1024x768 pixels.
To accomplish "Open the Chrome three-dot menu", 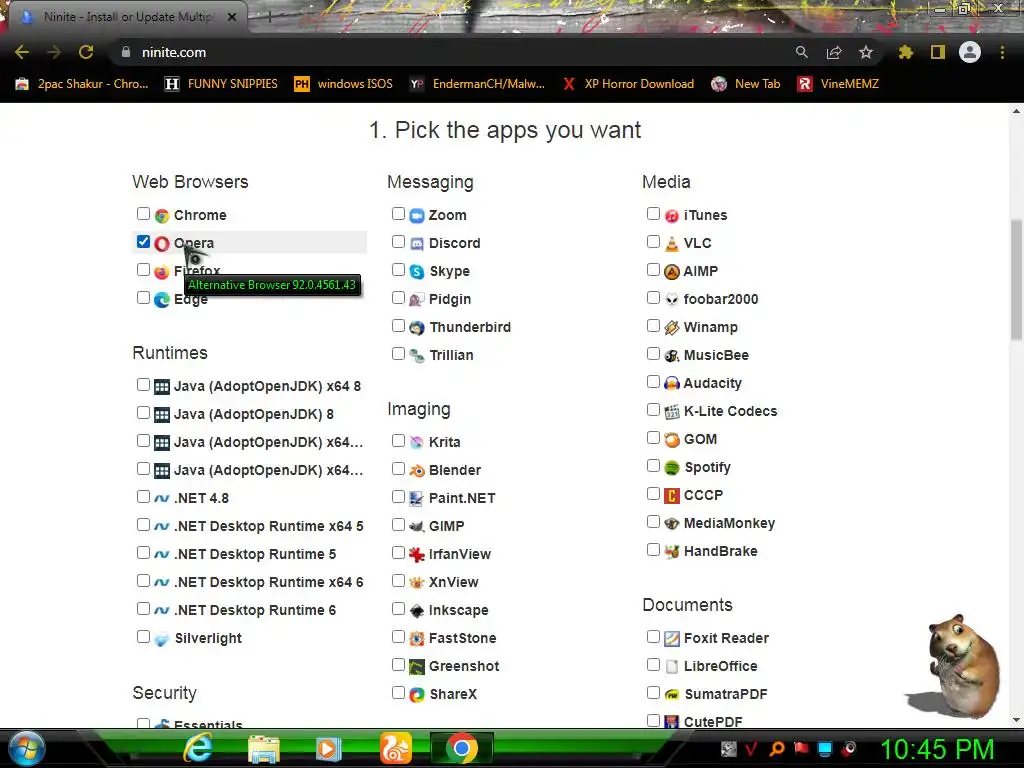I will tap(1002, 52).
